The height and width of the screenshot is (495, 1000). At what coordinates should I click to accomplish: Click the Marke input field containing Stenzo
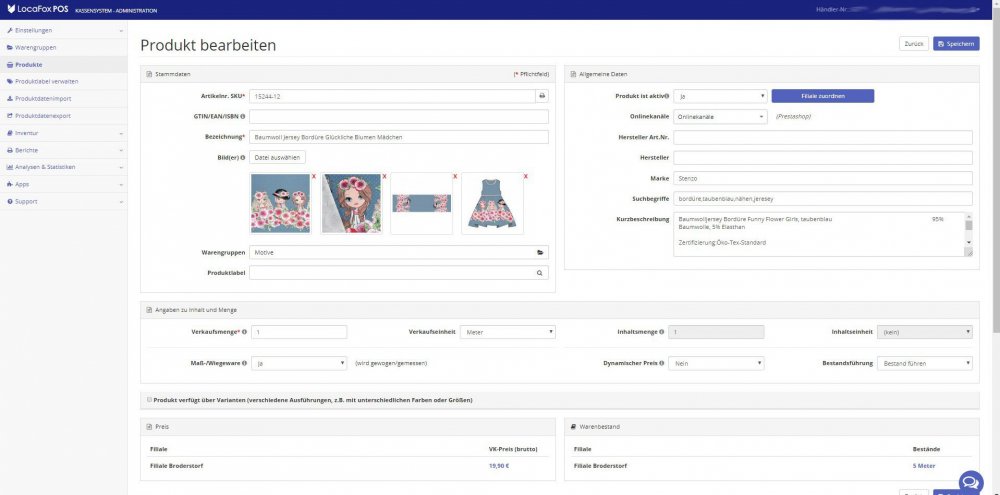[823, 178]
